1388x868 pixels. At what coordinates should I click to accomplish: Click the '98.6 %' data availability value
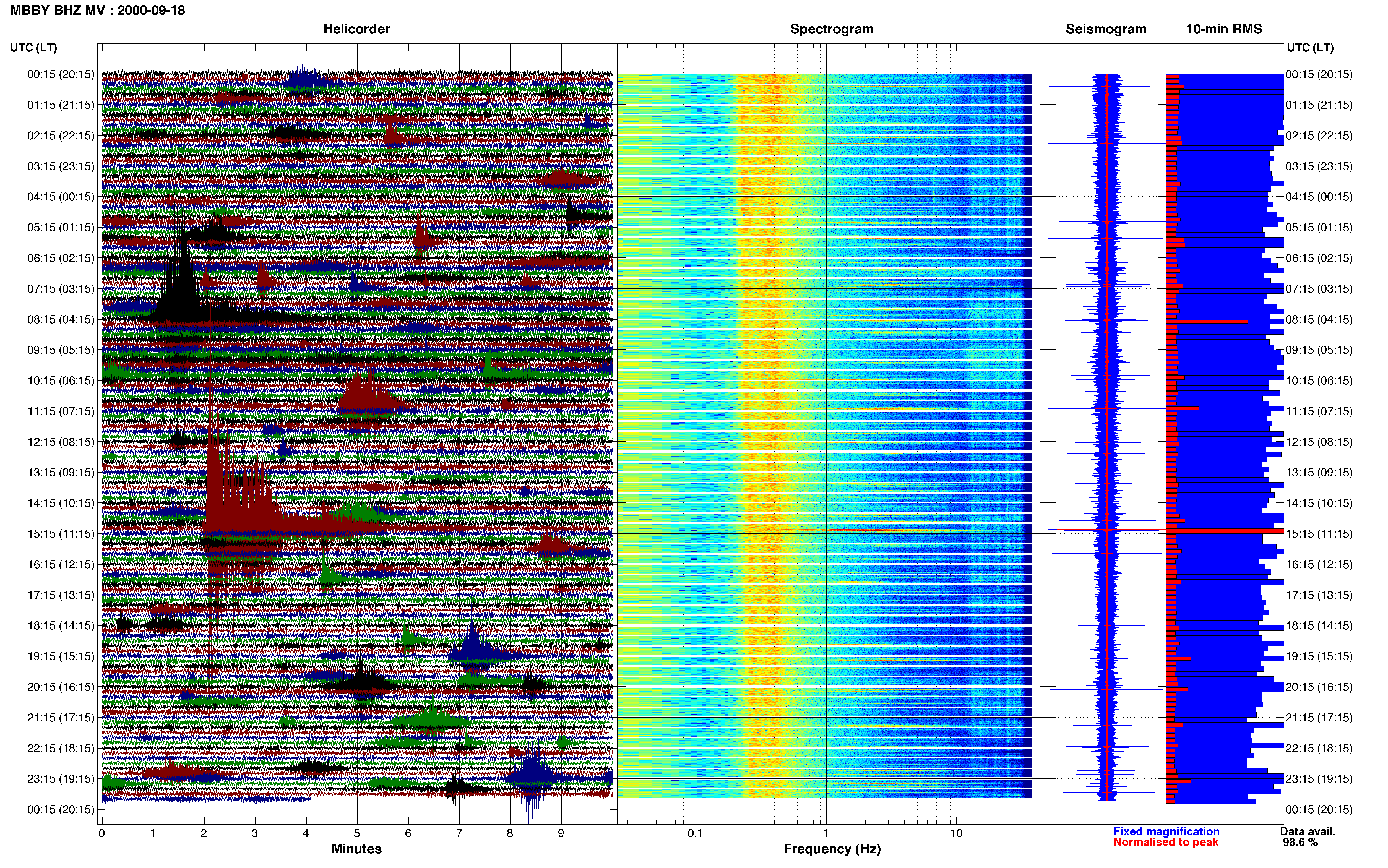coord(1300,842)
